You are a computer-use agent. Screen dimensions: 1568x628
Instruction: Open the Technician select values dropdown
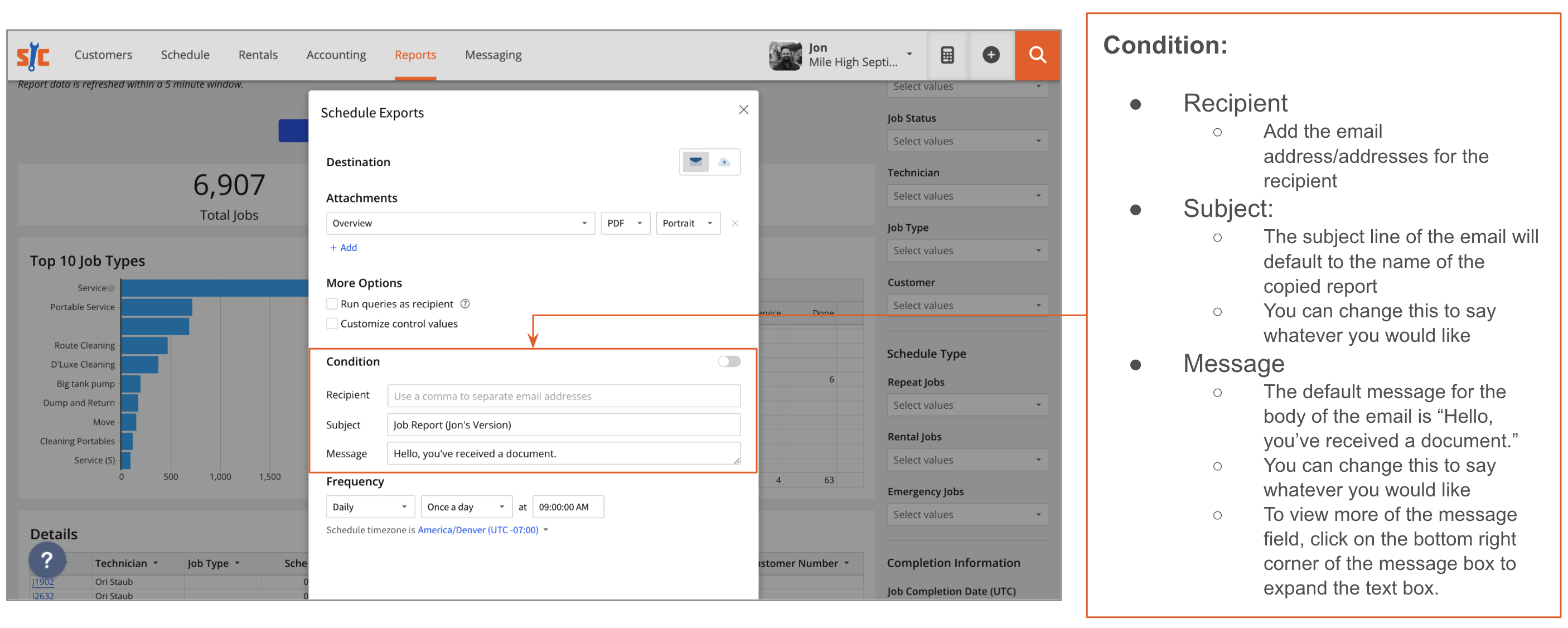click(967, 196)
